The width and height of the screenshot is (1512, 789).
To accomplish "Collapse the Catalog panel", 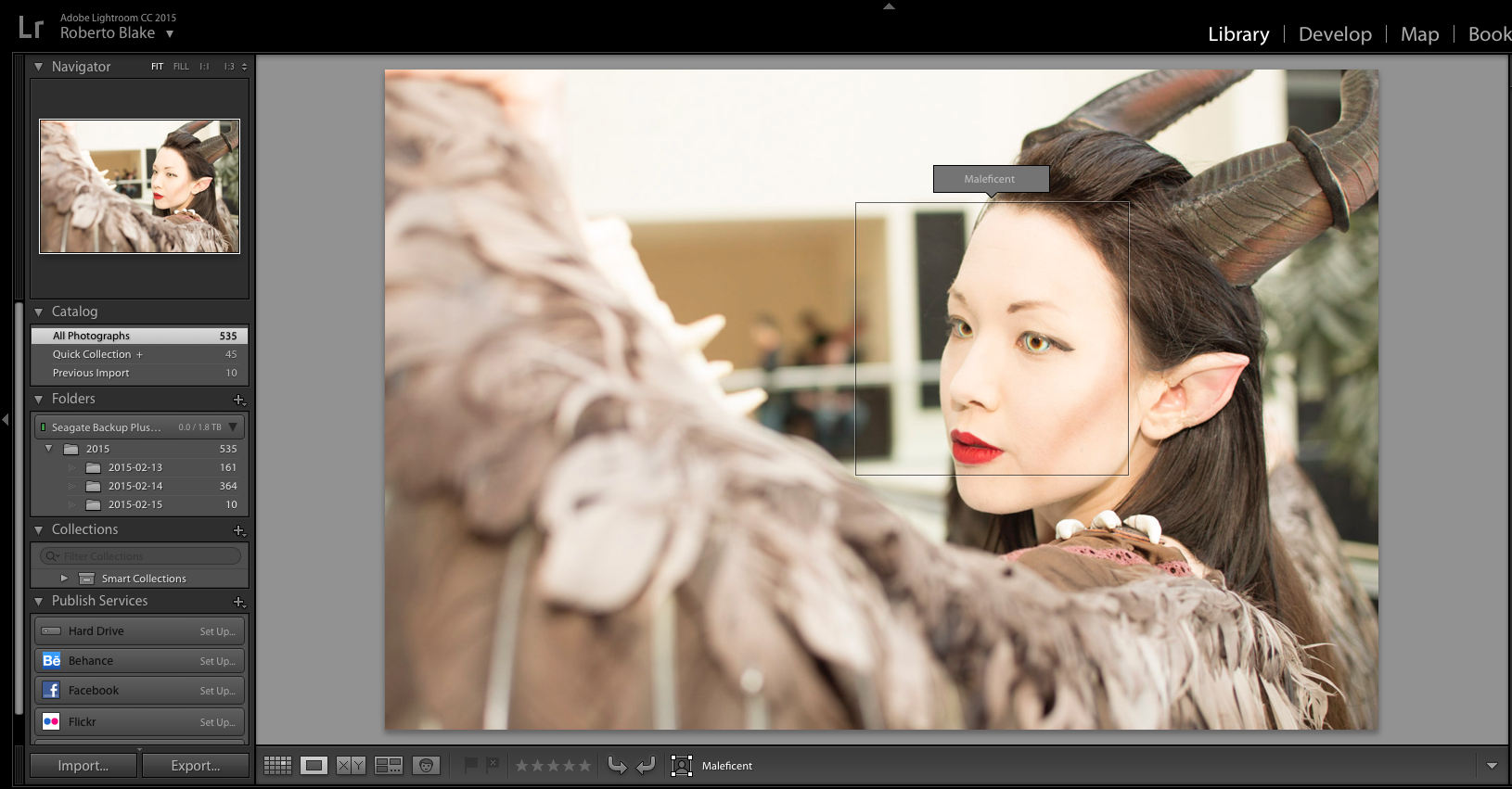I will pos(38,312).
